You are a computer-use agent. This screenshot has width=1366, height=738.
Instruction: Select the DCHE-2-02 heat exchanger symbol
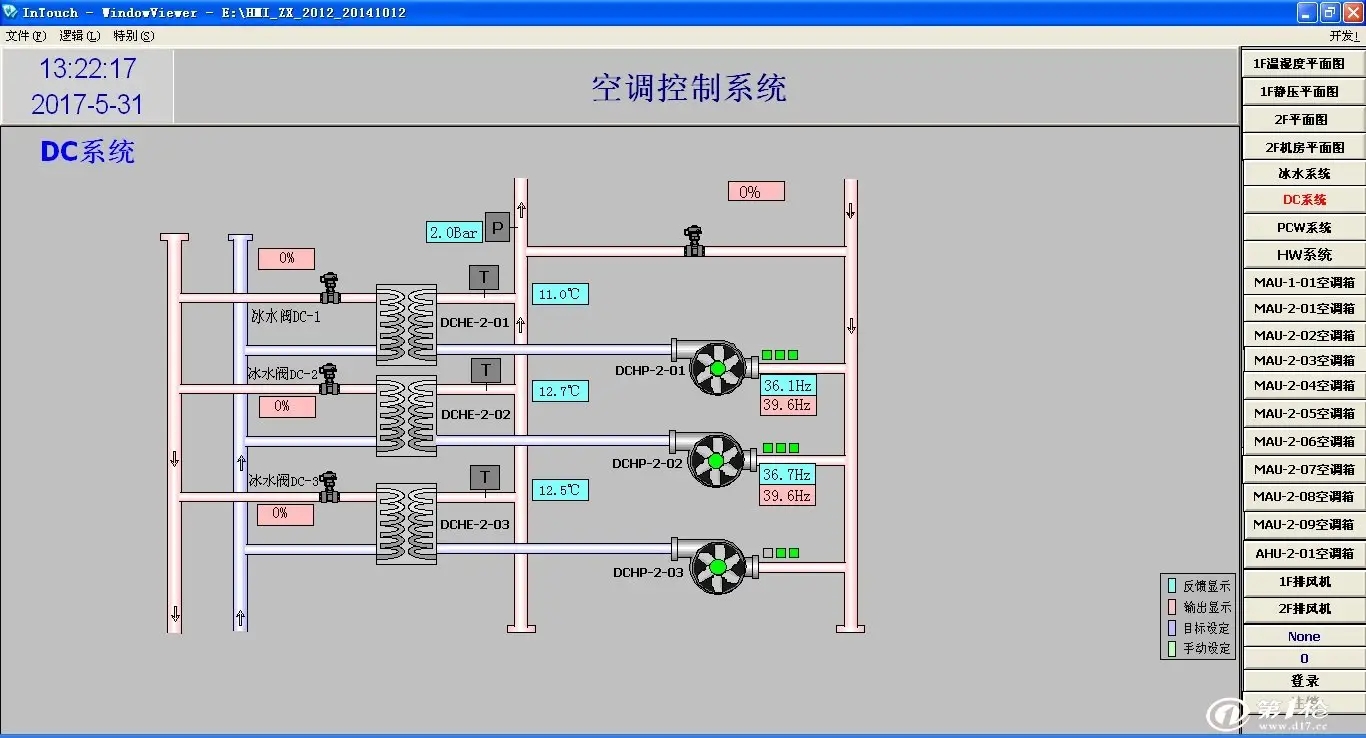coord(406,415)
